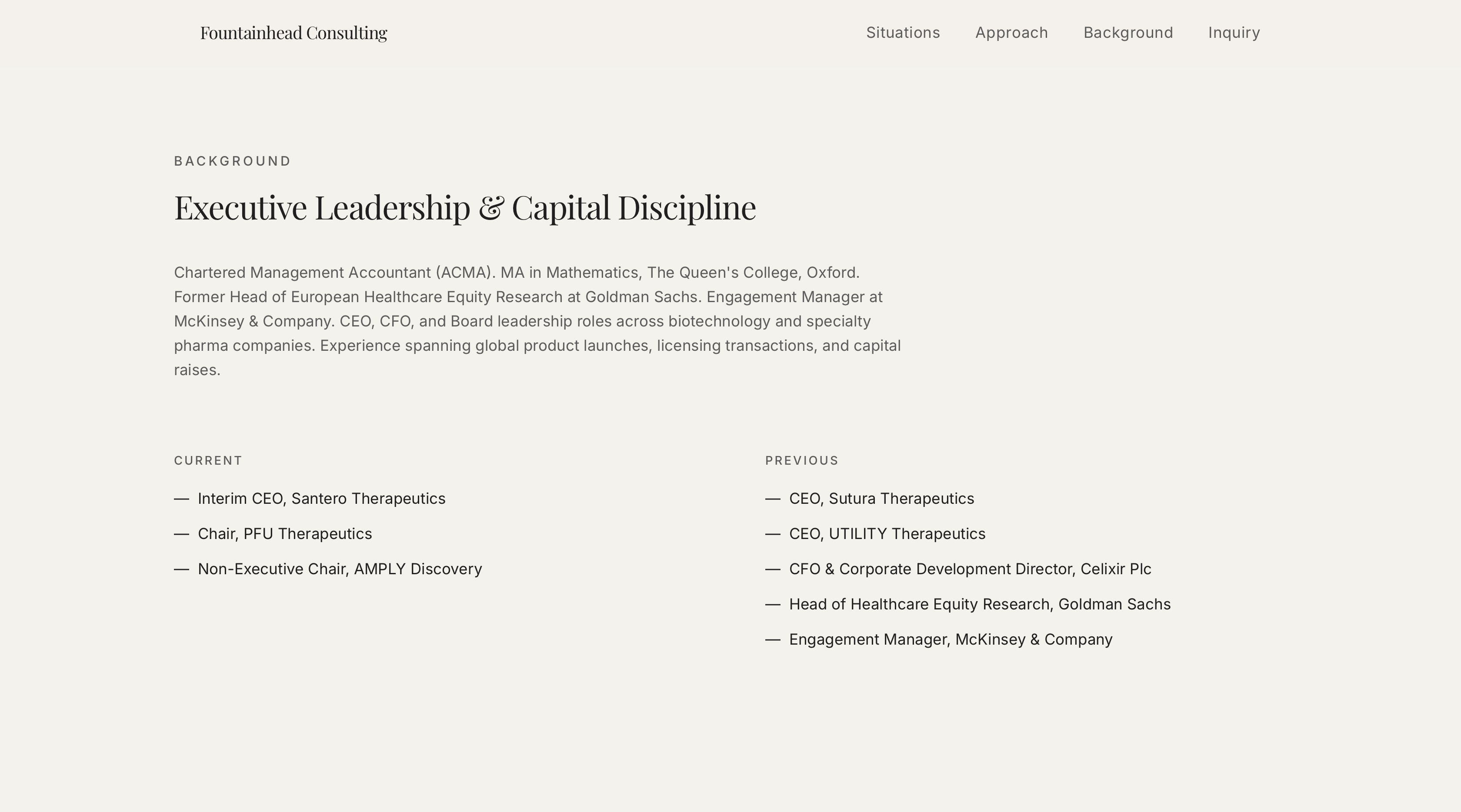Open the Approach navigation link

coord(1011,32)
